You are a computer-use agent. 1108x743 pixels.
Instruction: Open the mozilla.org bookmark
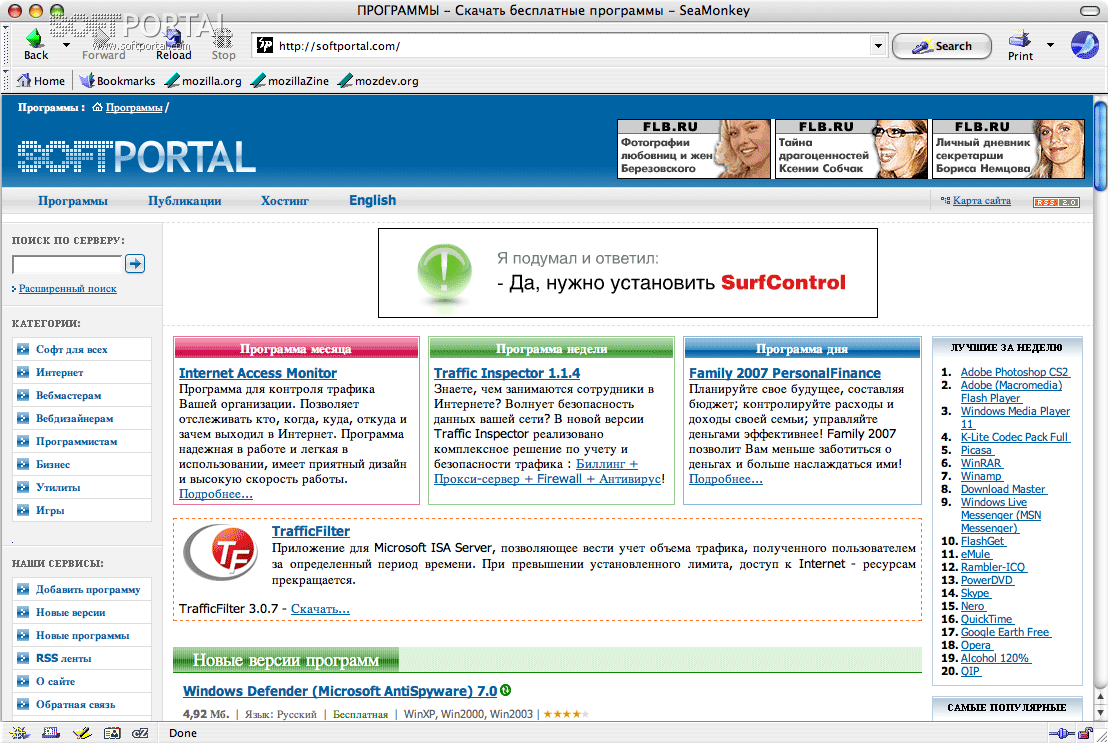(204, 81)
